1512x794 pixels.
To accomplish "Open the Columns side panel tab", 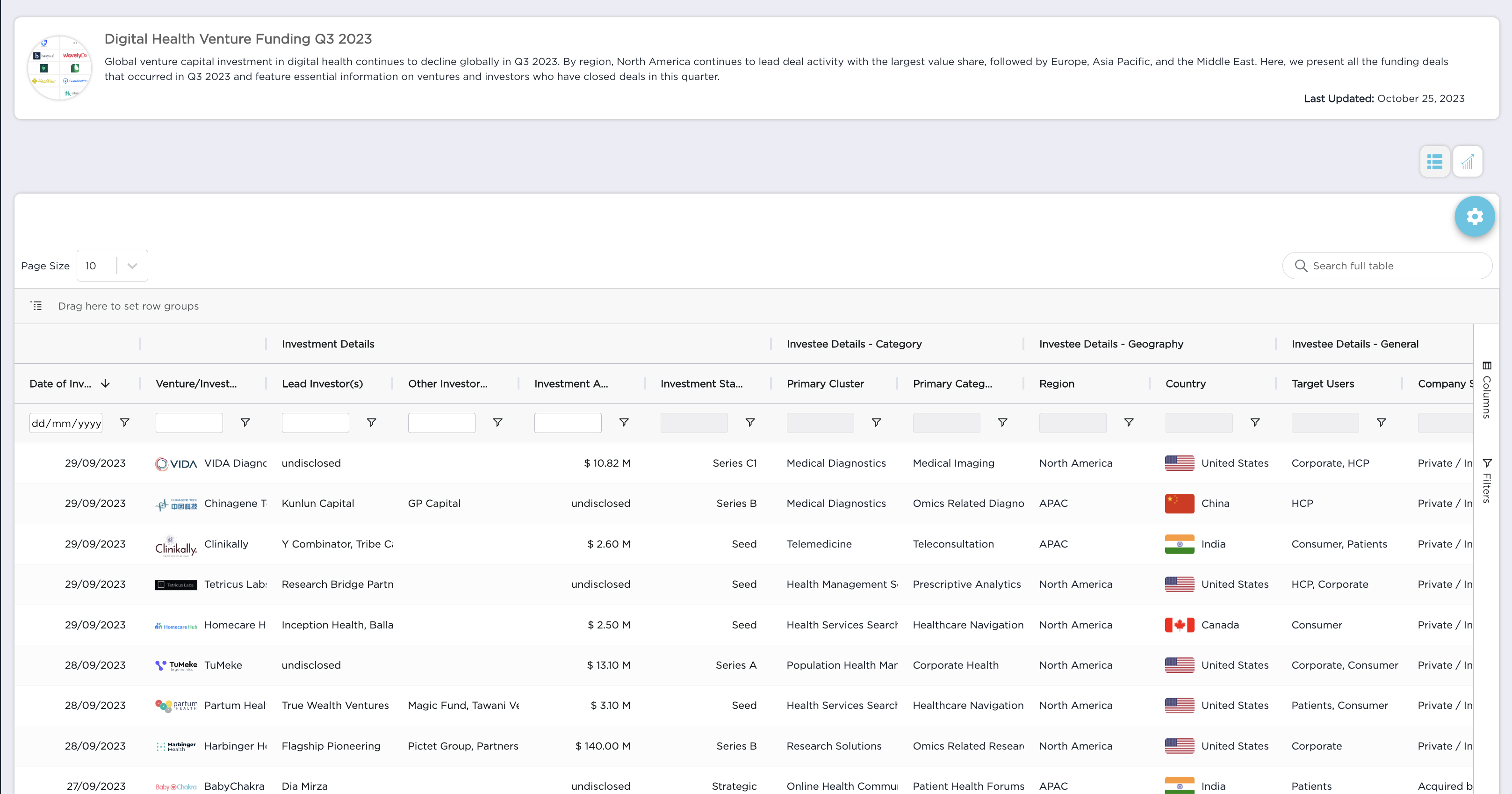I will [1487, 390].
